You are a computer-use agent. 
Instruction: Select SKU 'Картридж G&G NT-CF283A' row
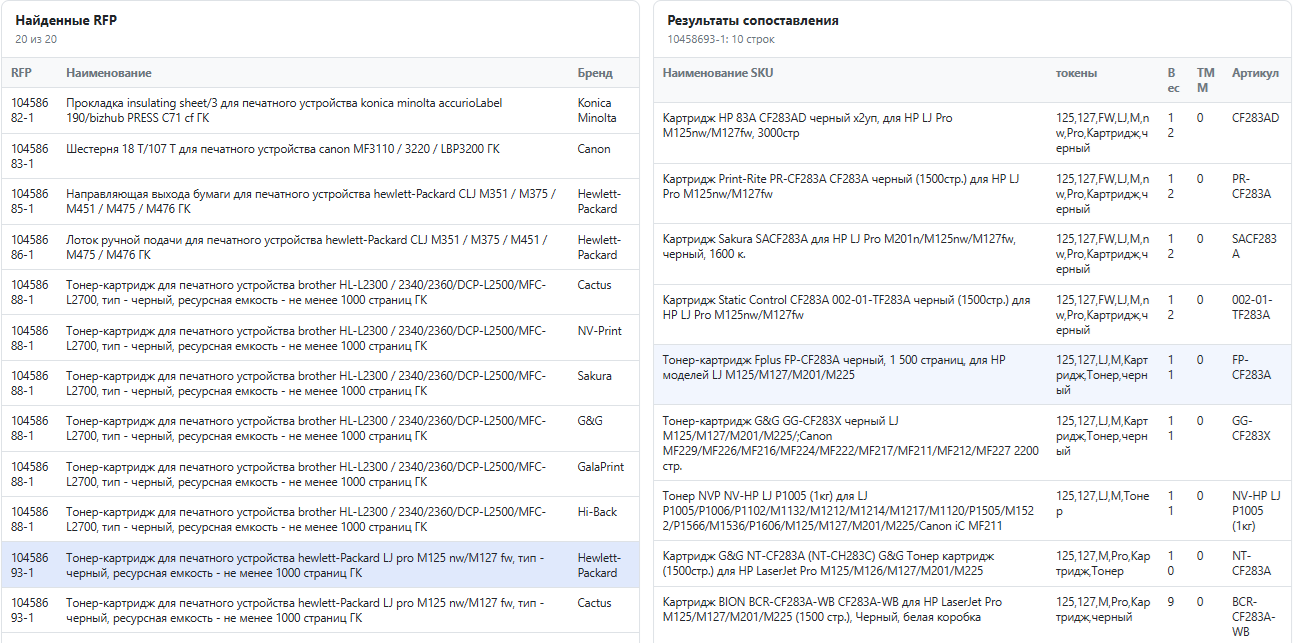(x=972, y=564)
